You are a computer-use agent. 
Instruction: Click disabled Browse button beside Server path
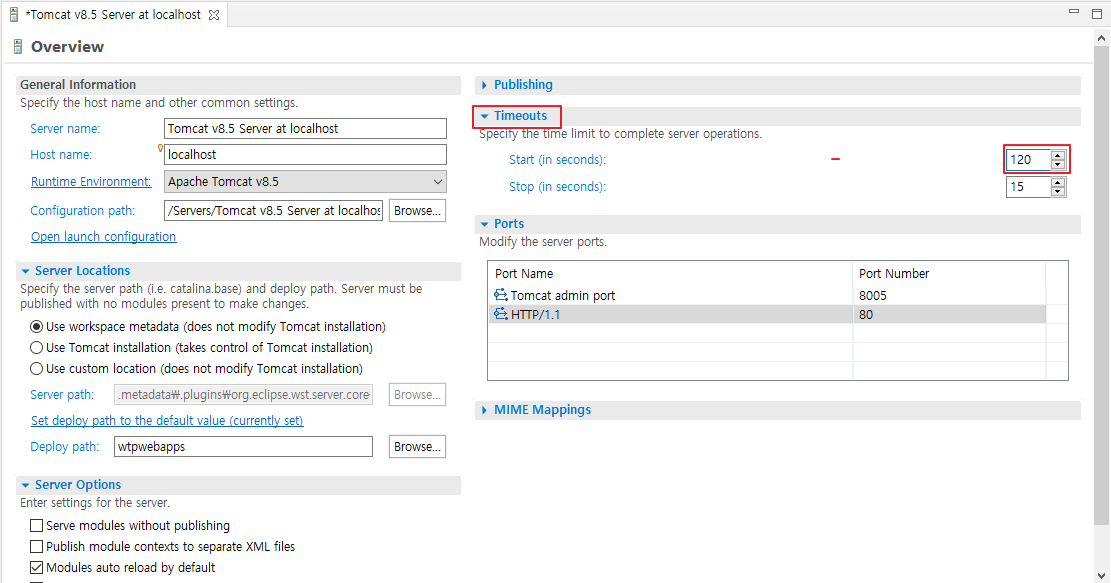417,395
